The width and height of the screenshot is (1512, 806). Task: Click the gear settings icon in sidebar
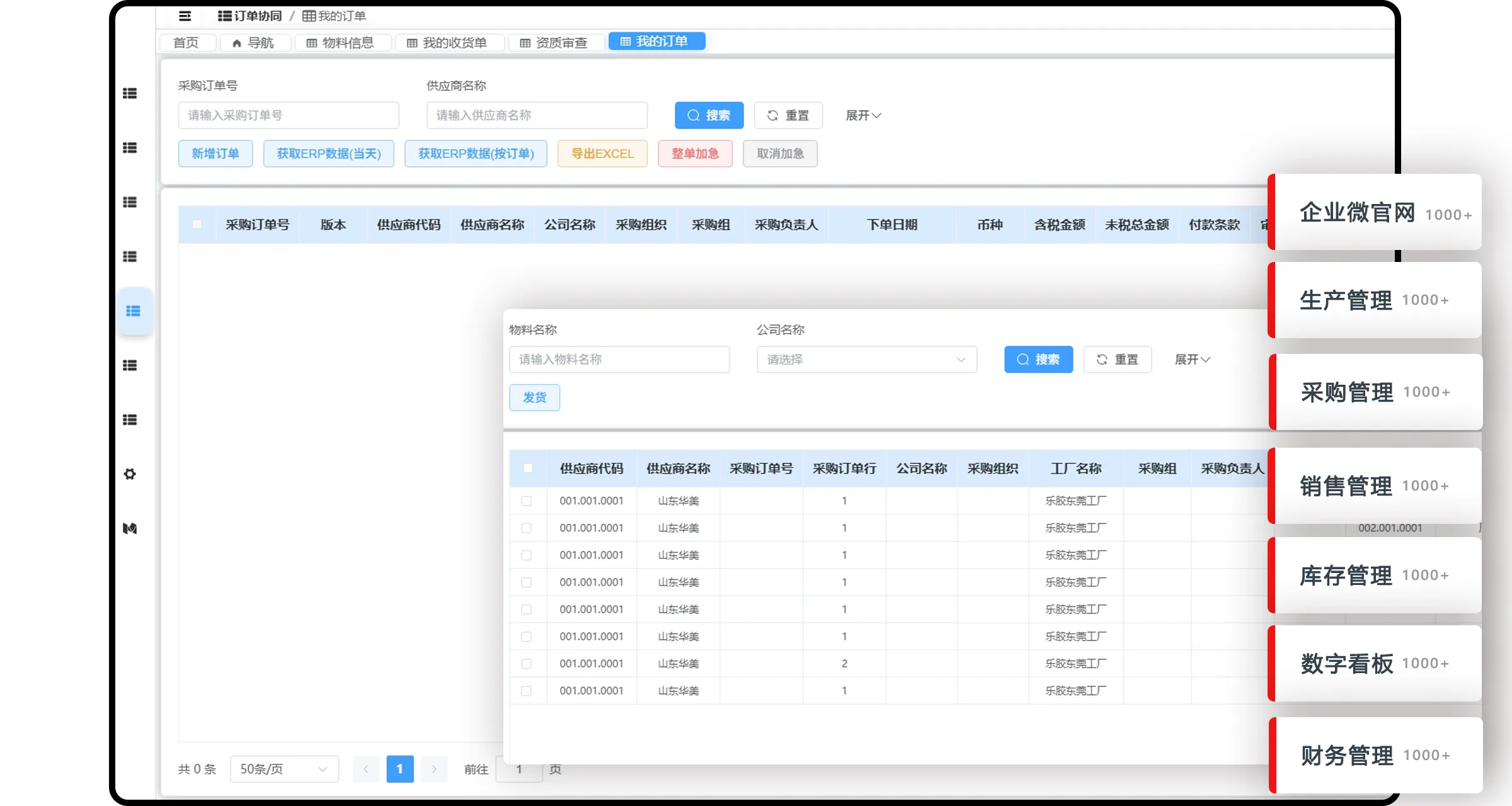(130, 474)
